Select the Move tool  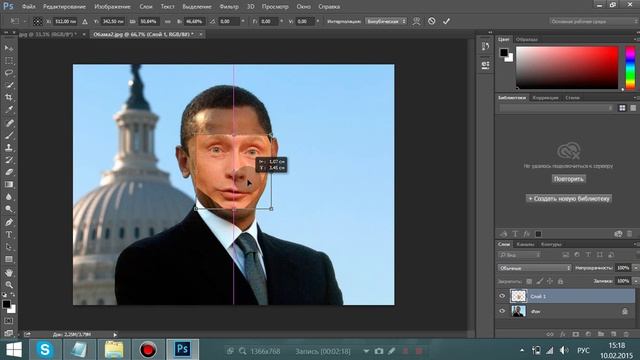click(9, 49)
